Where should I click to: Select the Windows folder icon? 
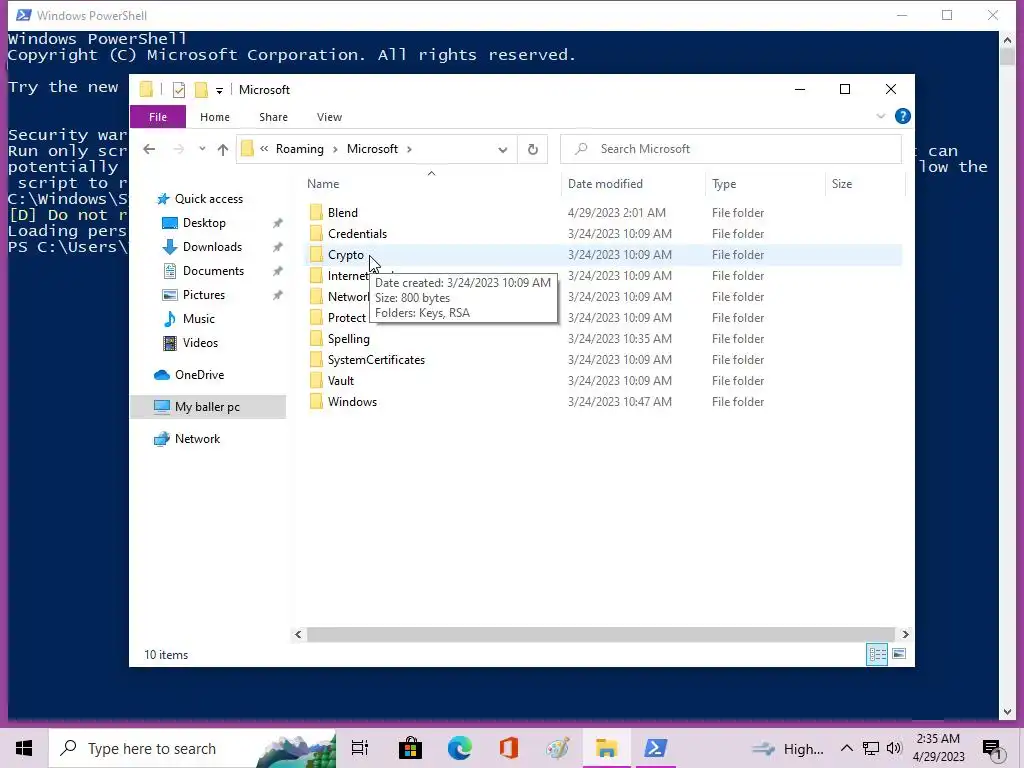tap(316, 401)
